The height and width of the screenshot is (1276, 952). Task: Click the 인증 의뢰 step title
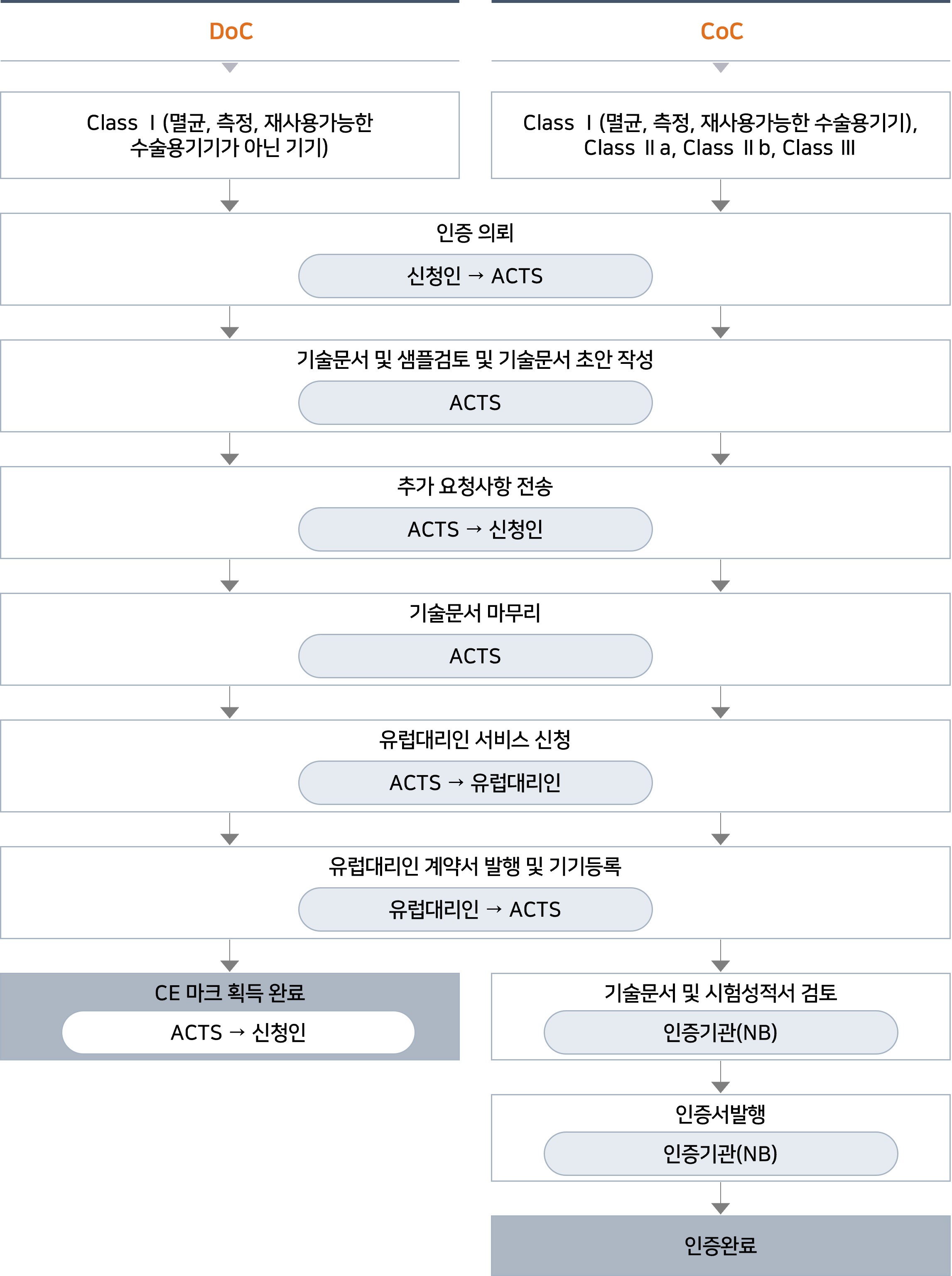tap(475, 233)
